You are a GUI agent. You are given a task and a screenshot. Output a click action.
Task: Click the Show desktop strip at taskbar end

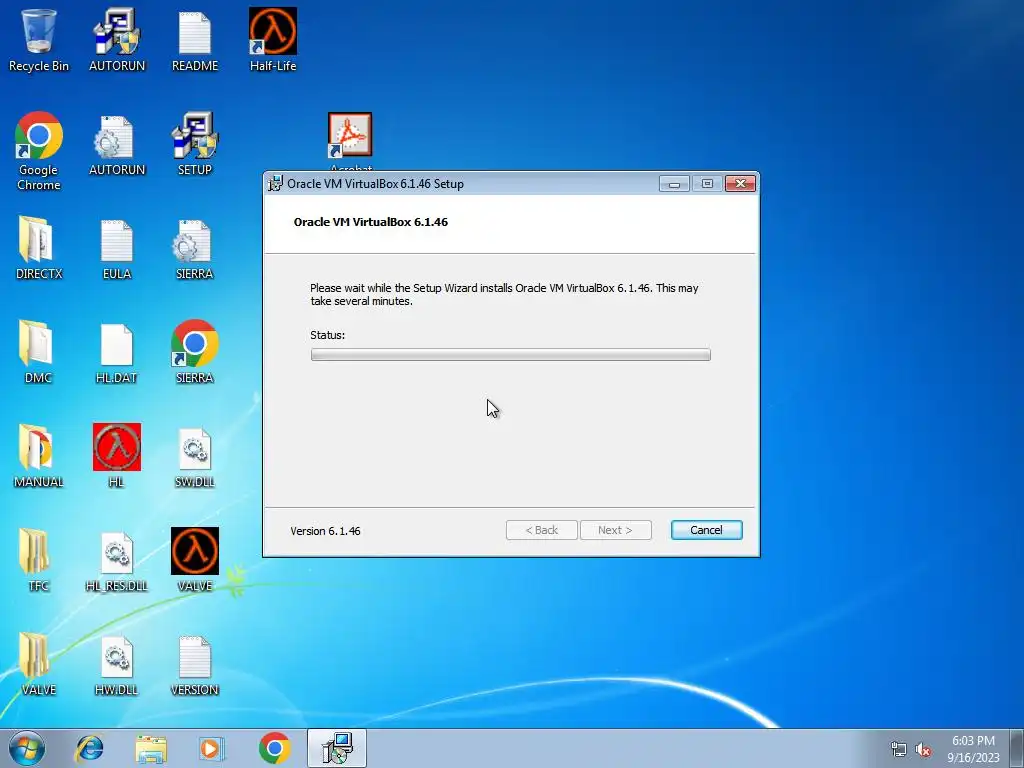[x=1017, y=748]
